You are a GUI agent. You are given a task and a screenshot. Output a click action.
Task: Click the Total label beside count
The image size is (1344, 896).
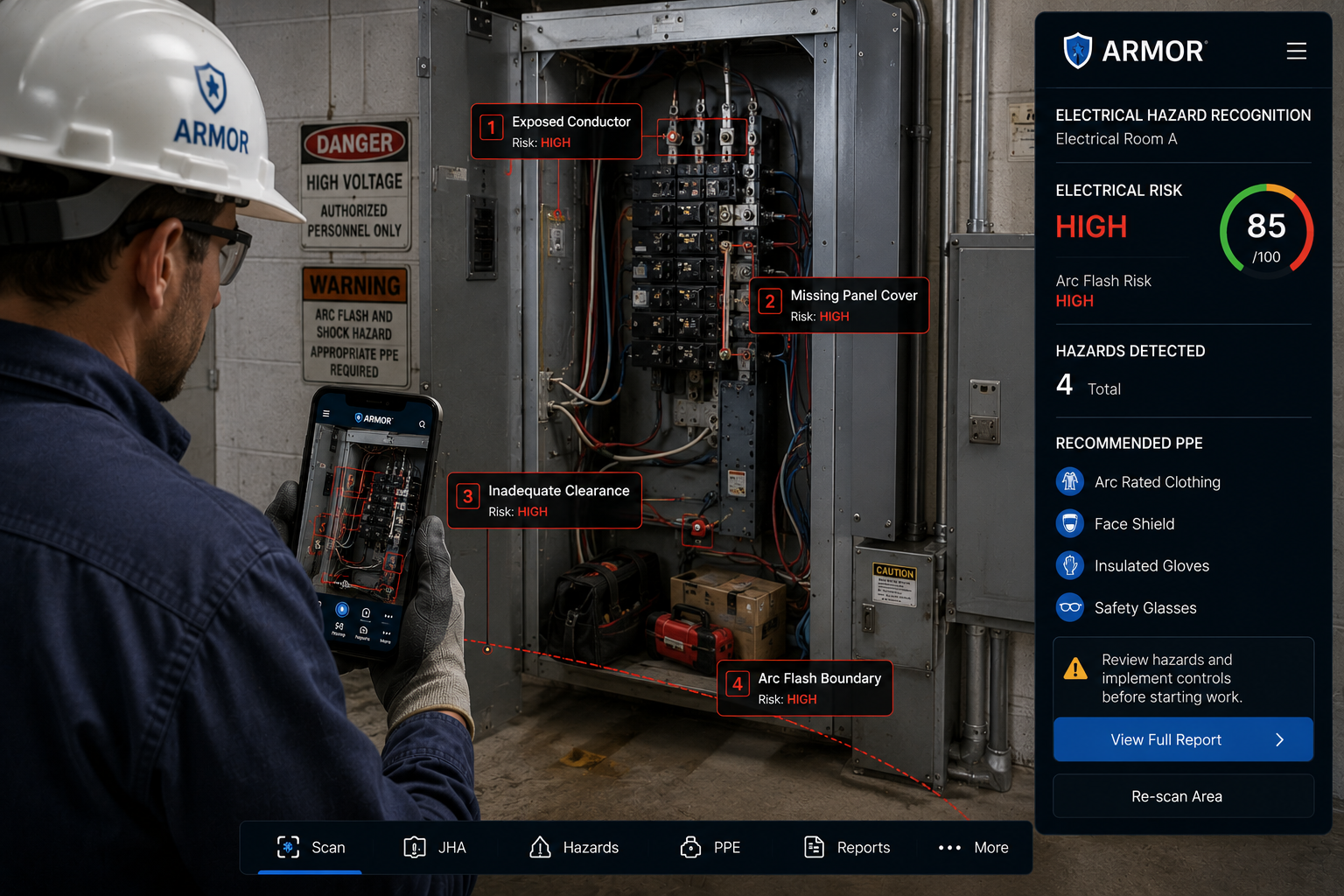coord(1103,389)
